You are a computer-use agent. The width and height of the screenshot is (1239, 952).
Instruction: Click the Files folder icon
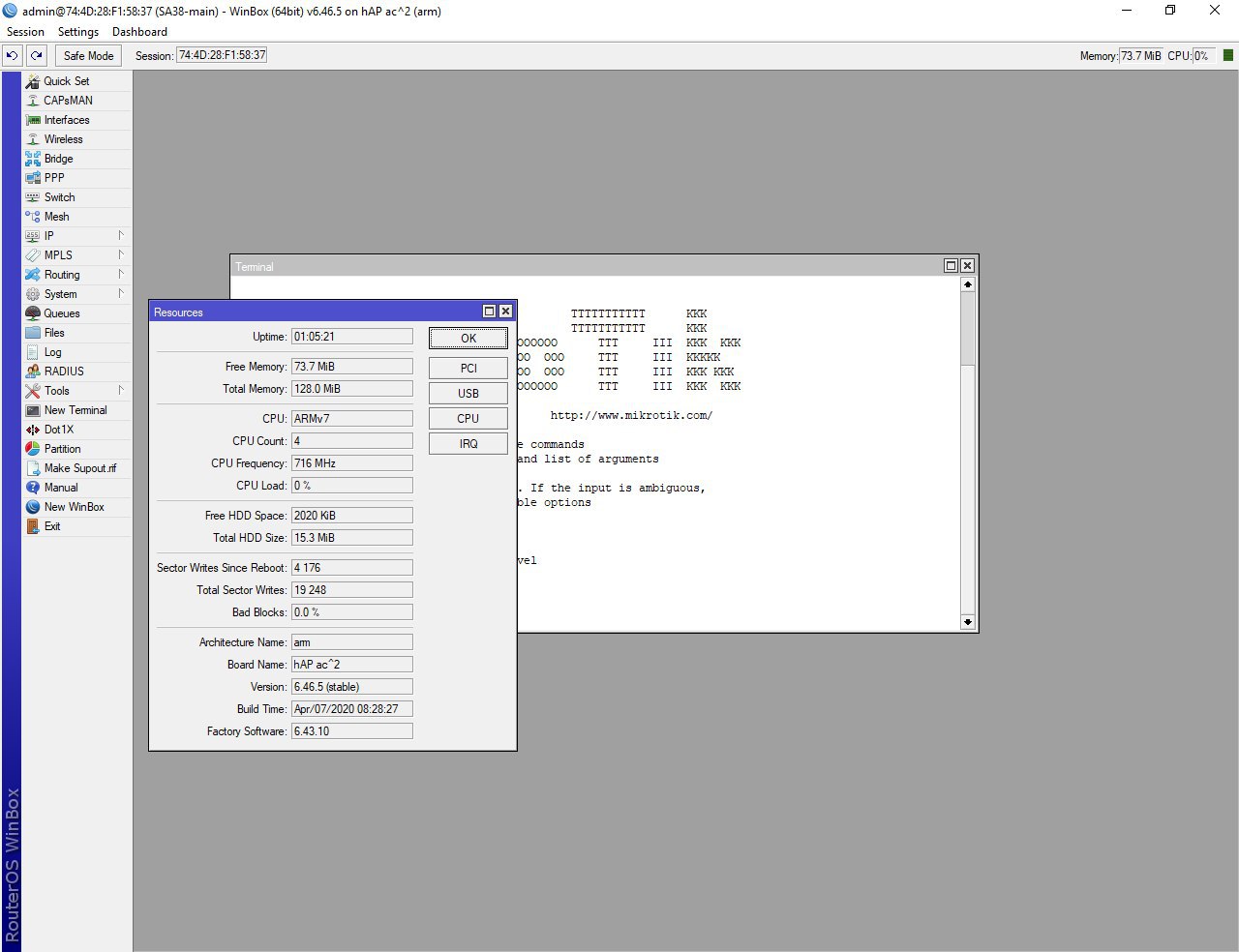[33, 333]
